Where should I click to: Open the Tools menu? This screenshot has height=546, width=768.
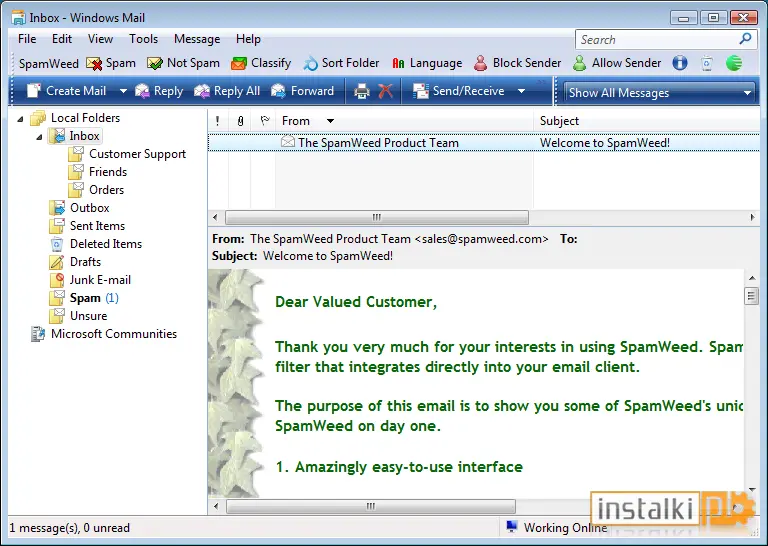144,39
